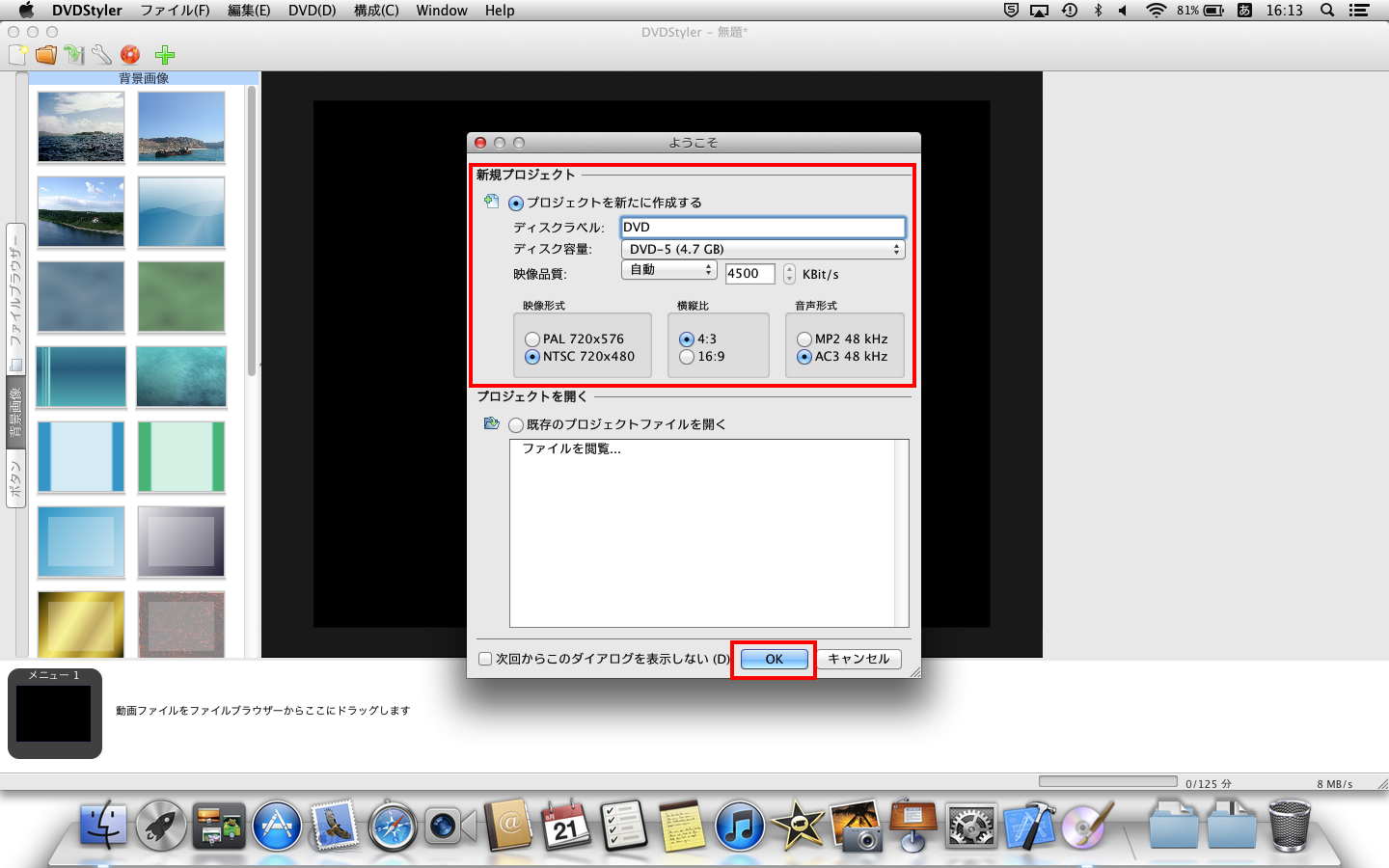The height and width of the screenshot is (868, 1389).
Task: Click the green plus add-file icon
Action: (x=165, y=55)
